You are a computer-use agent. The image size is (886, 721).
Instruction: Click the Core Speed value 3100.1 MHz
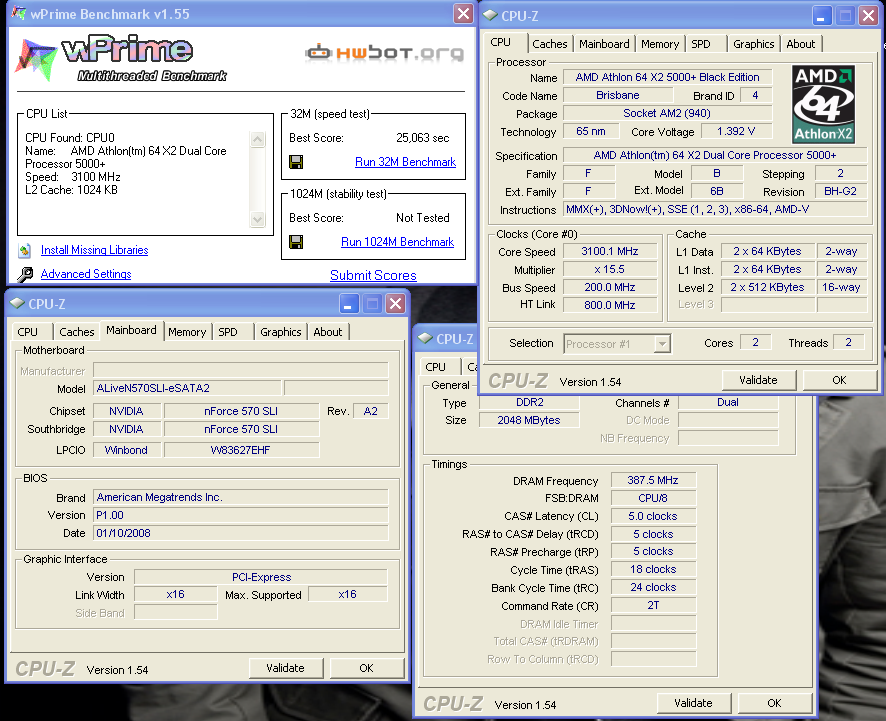coord(610,251)
